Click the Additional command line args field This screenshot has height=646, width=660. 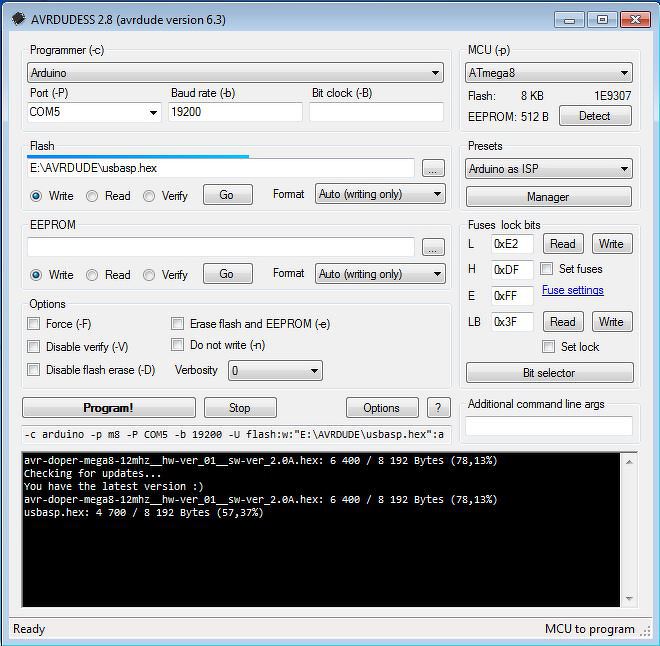click(x=548, y=426)
